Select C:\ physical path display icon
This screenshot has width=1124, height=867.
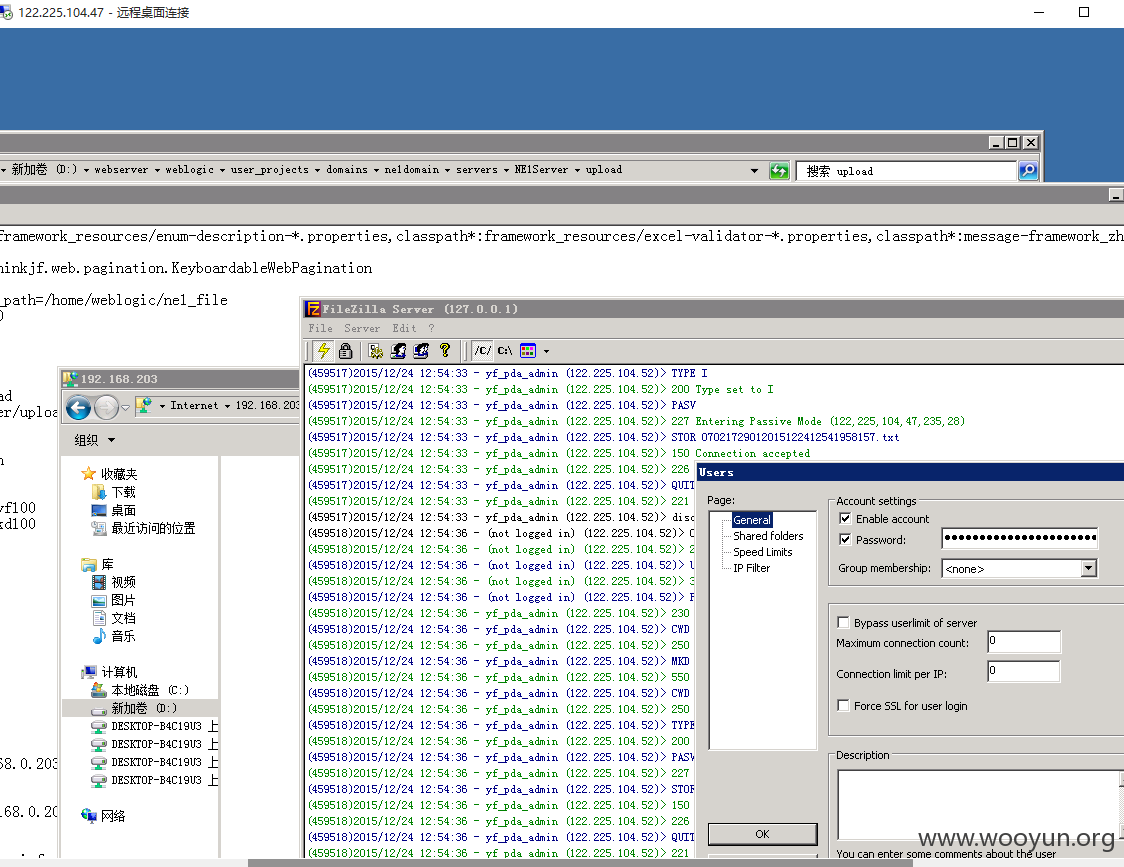[x=505, y=351]
